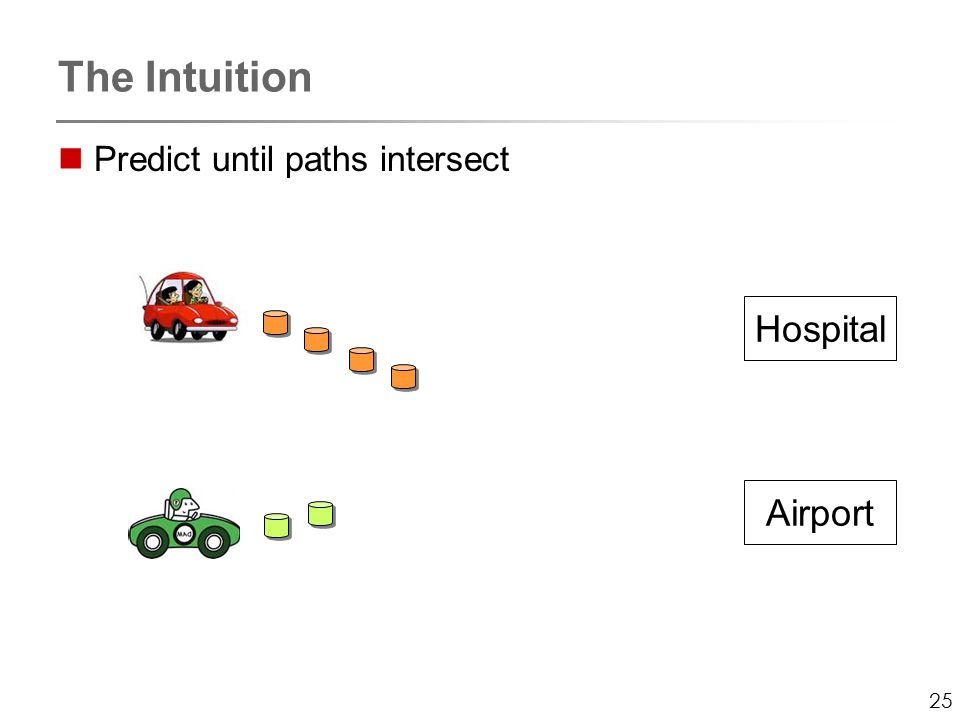Click the third orange cylinder in the path
960x720 pixels.
tap(362, 360)
